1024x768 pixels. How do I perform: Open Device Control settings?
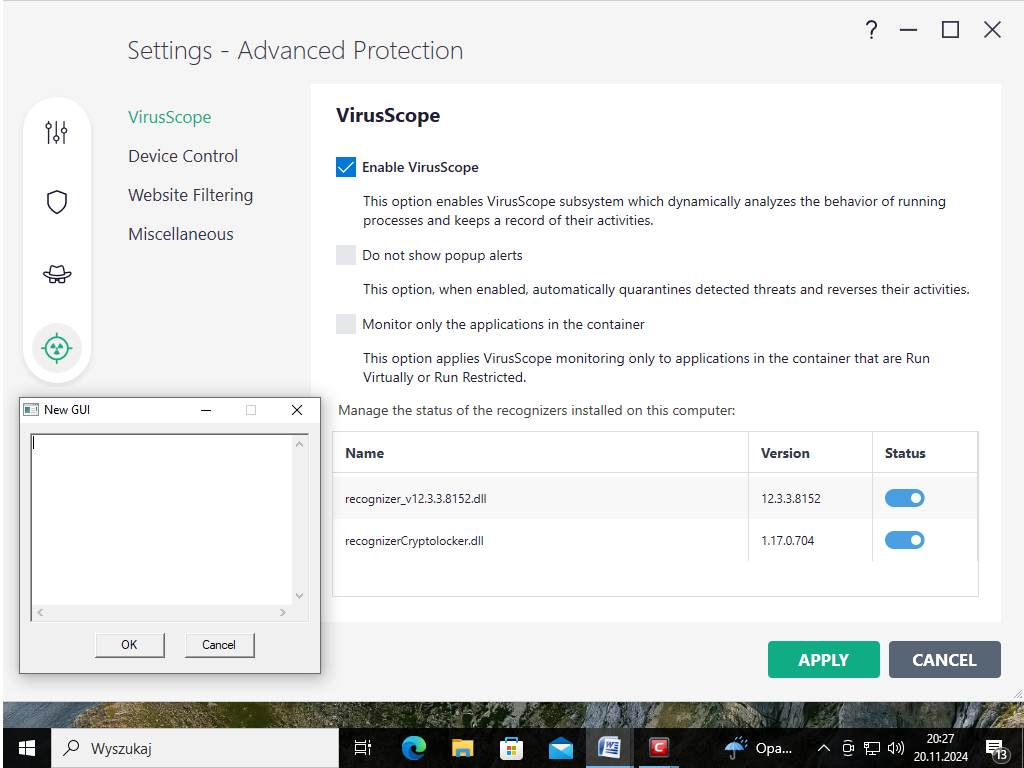click(183, 156)
